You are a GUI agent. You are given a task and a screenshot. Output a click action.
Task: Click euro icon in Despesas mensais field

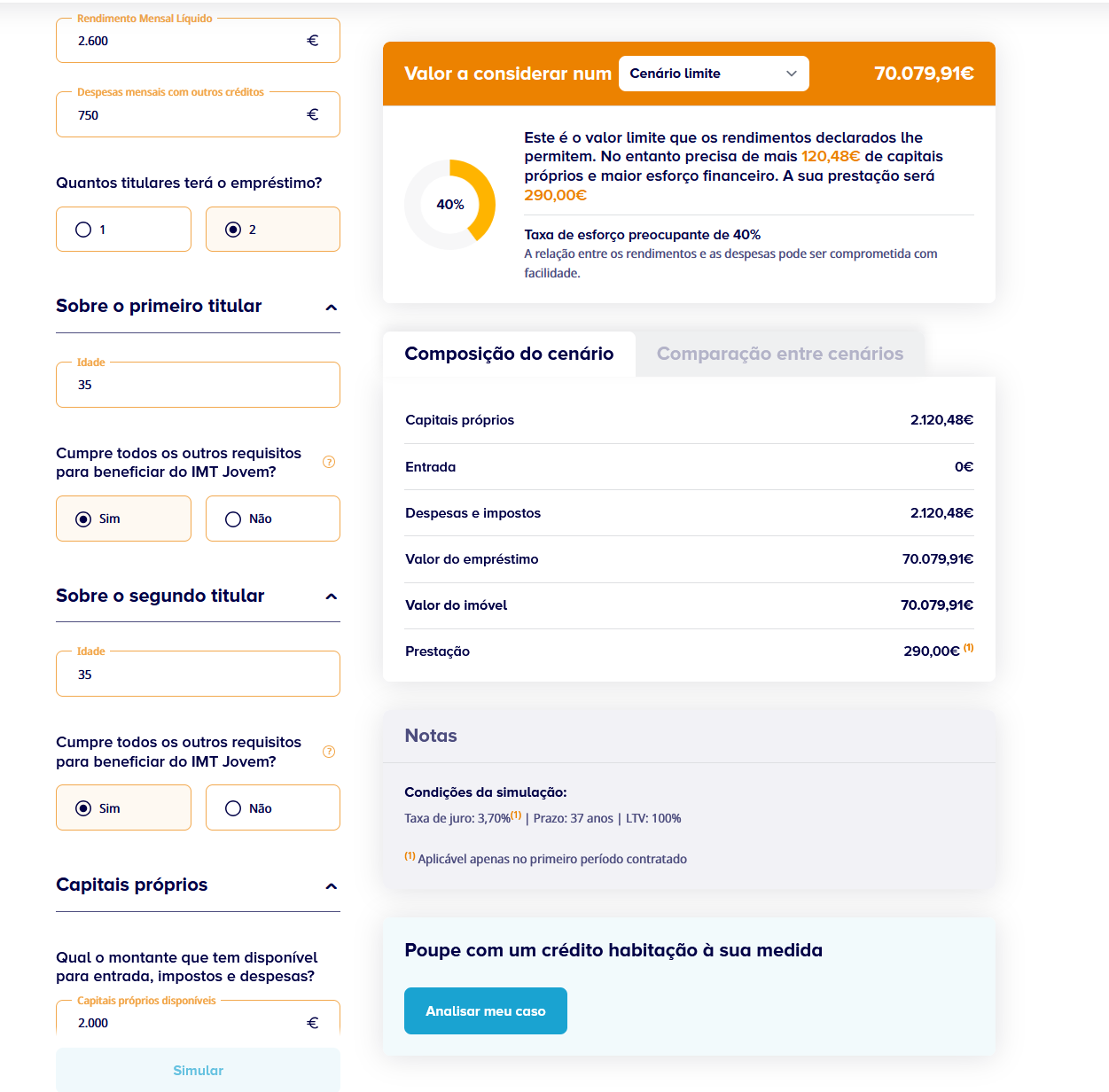pos(312,114)
